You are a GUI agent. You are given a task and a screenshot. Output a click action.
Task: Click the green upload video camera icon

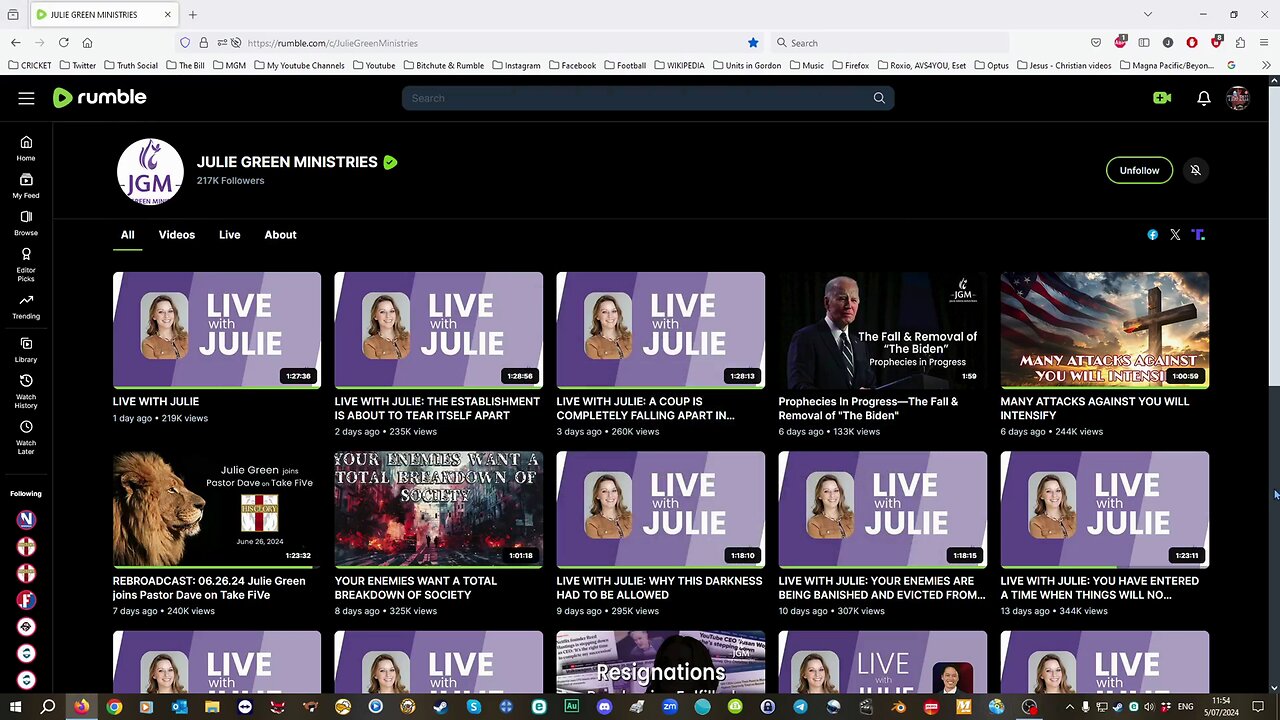pos(1162,98)
